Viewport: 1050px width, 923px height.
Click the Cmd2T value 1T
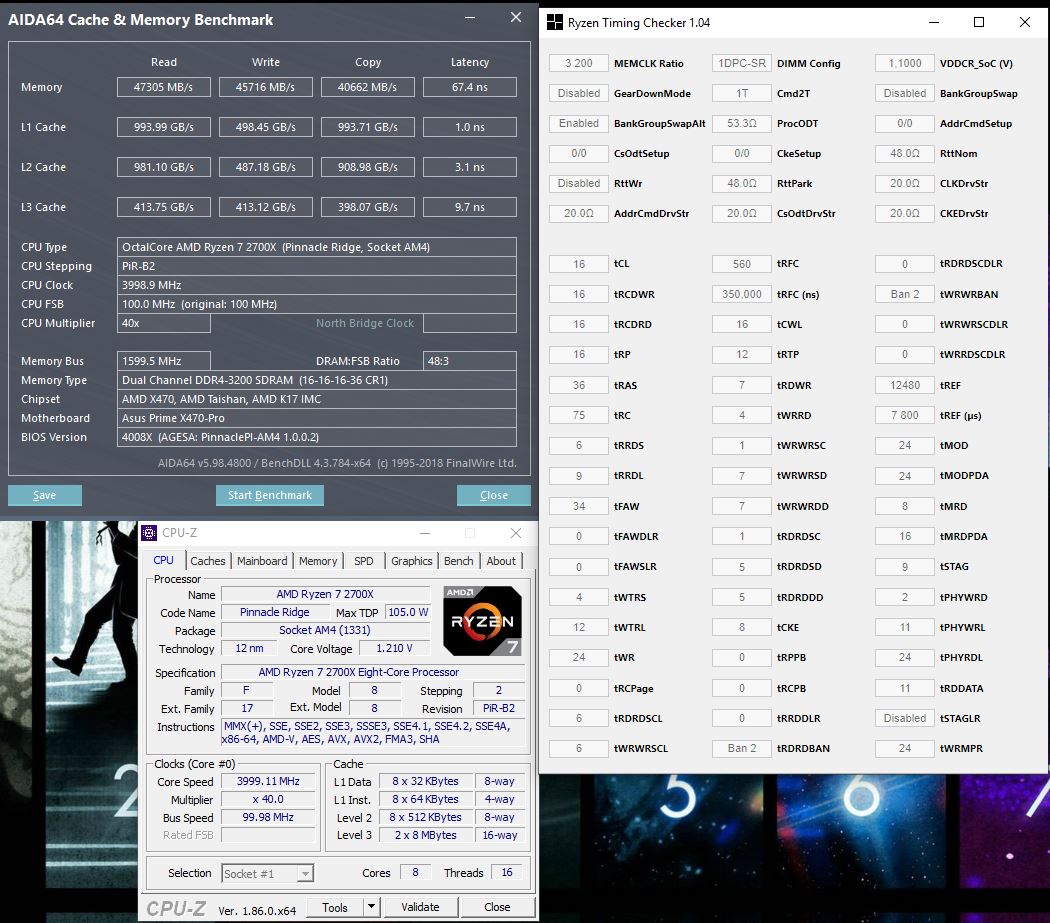741,93
